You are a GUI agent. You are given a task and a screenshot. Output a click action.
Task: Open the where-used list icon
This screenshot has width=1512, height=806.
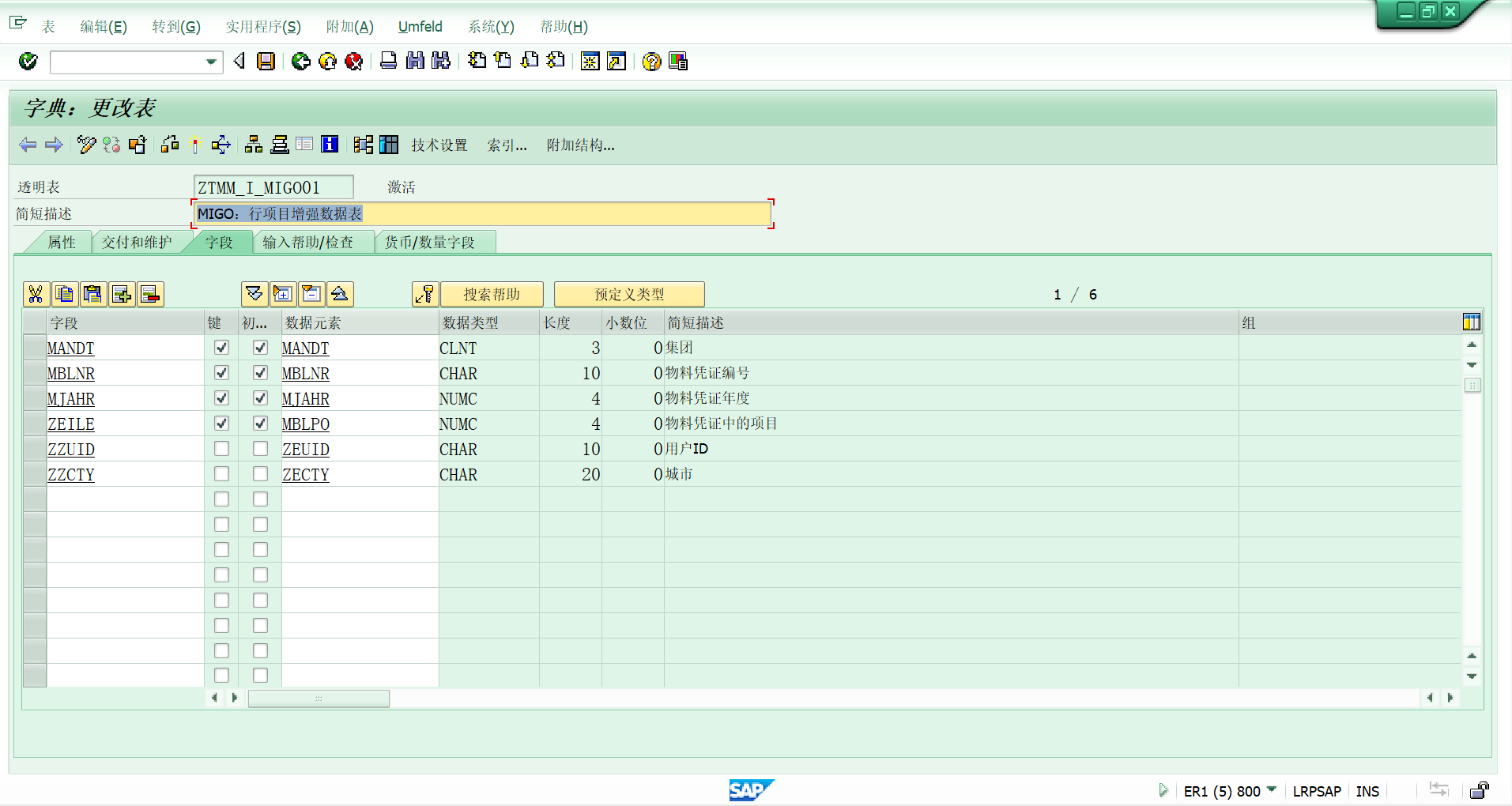point(169,145)
